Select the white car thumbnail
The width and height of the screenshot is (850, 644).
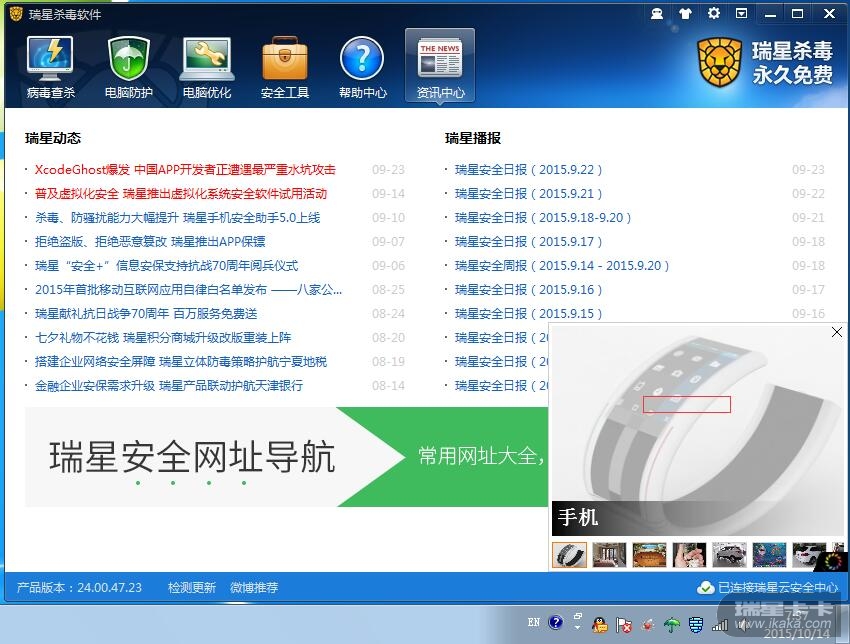click(809, 555)
